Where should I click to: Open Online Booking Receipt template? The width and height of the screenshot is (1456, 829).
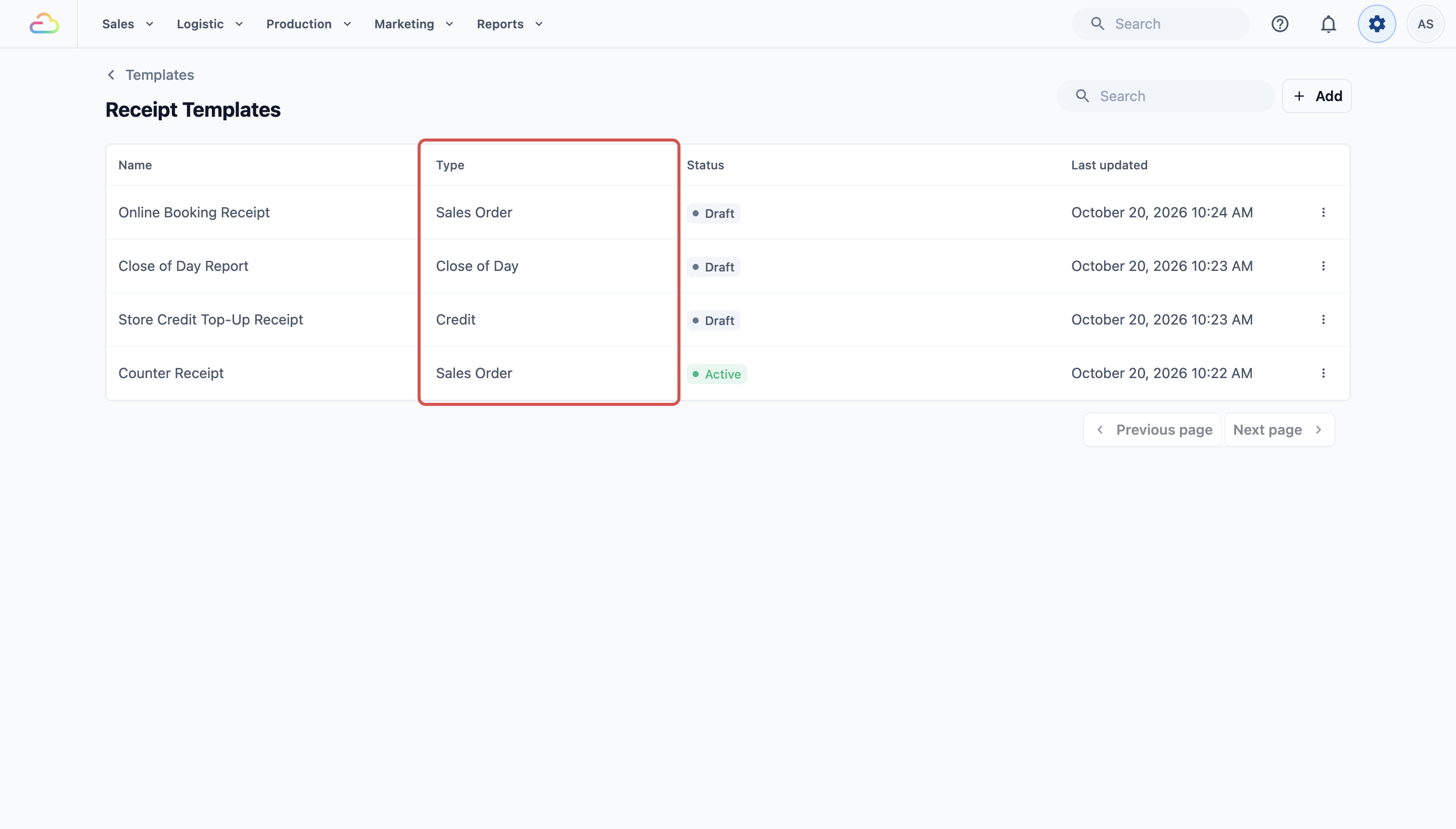click(x=194, y=212)
